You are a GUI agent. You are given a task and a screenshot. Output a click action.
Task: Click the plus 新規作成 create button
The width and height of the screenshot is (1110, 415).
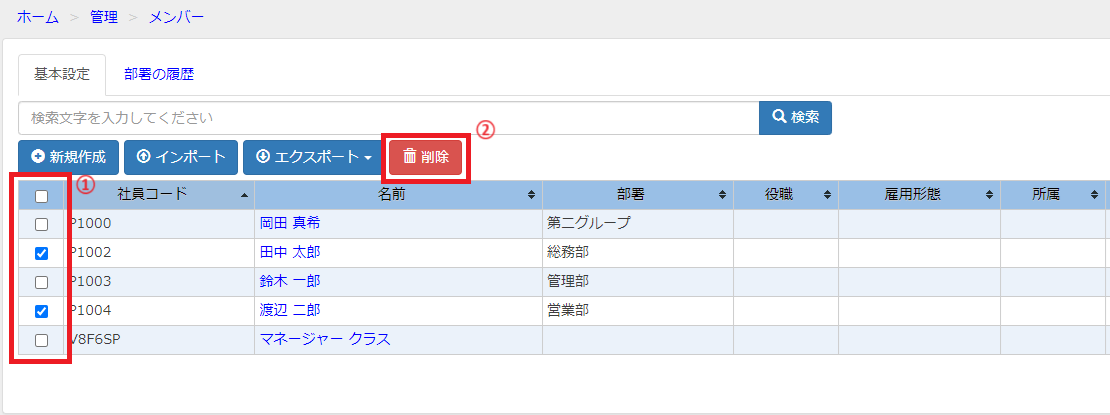tap(69, 157)
